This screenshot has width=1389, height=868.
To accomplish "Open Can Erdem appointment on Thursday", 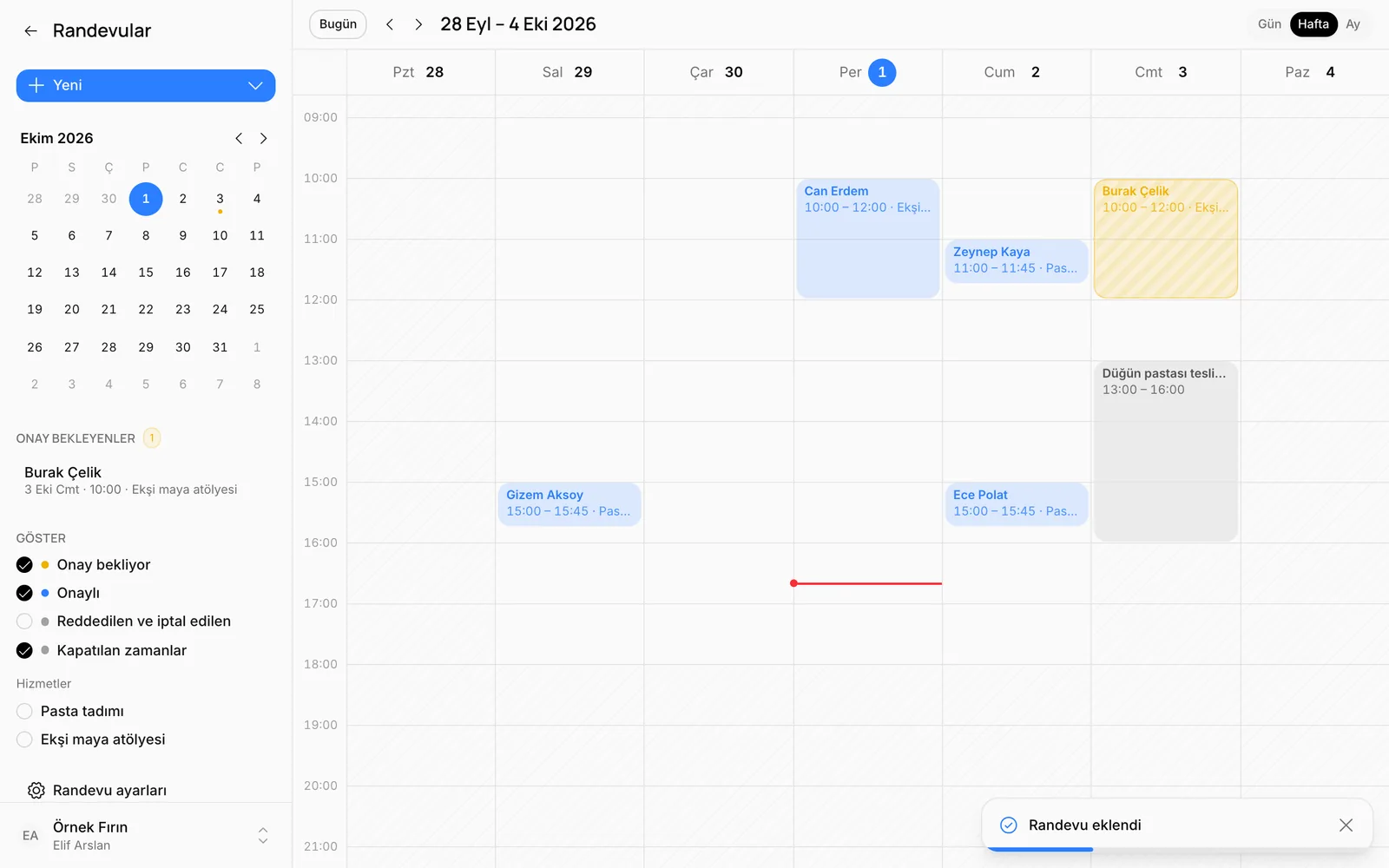I will (x=867, y=238).
